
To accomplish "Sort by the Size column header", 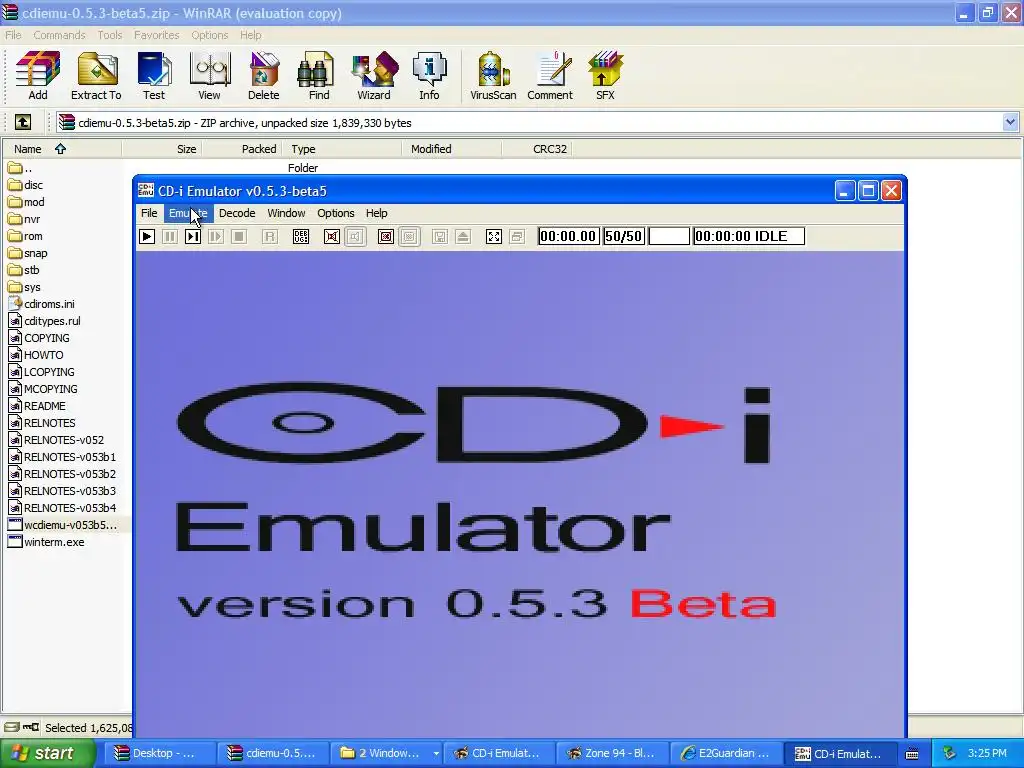I will [162, 149].
